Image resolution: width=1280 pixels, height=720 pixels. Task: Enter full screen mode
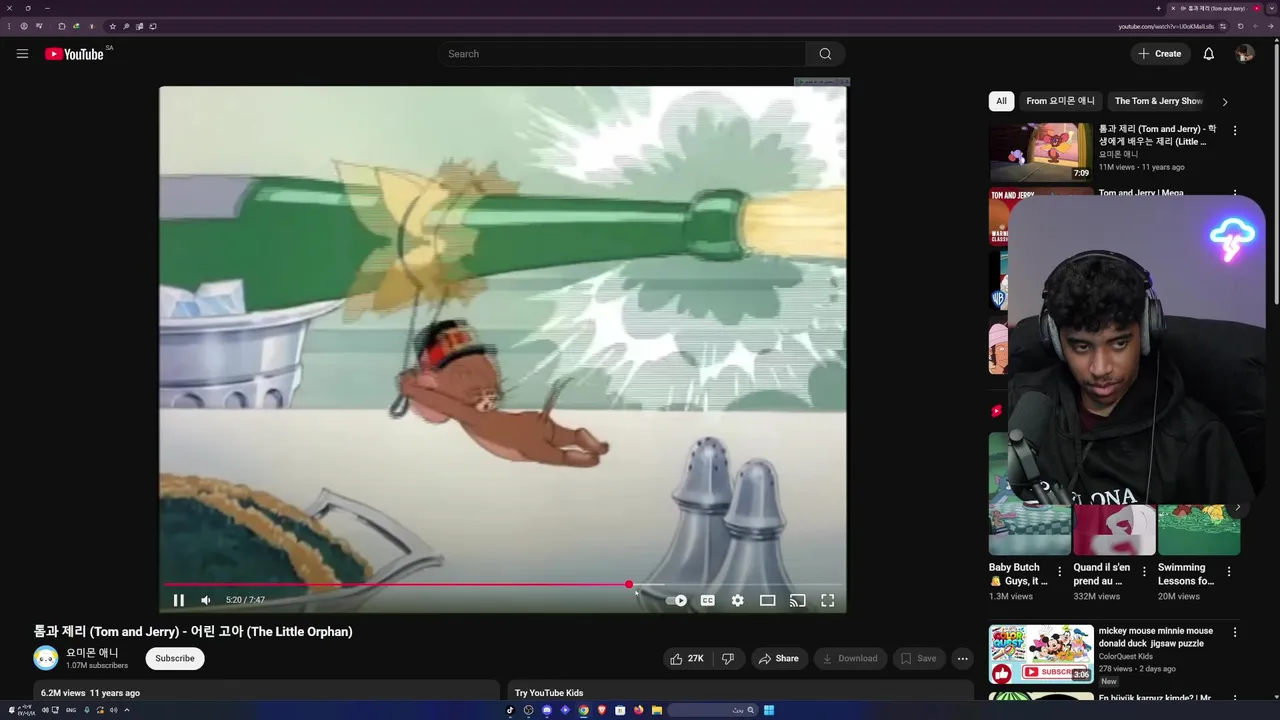827,600
